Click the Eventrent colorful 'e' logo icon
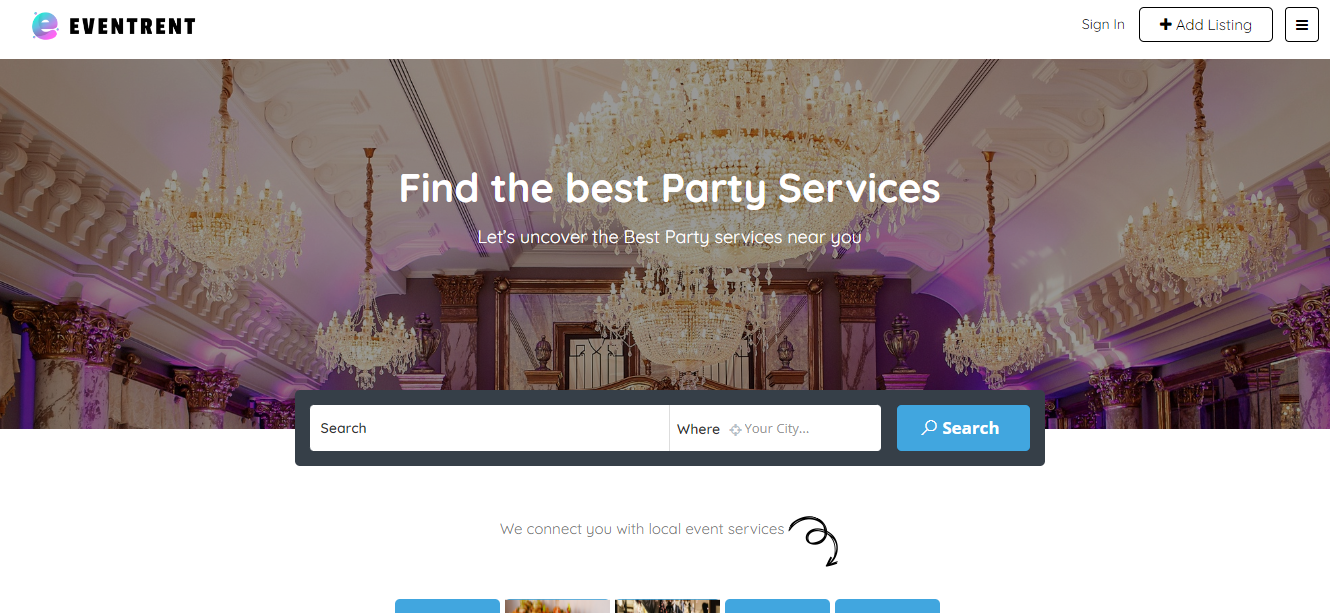The width and height of the screenshot is (1330, 613). [45, 25]
